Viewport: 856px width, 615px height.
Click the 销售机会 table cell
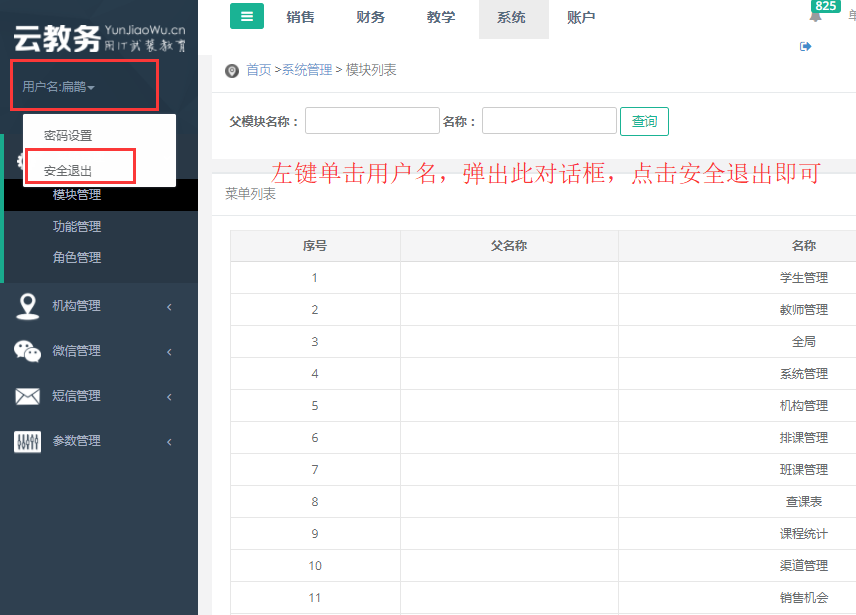tap(804, 598)
